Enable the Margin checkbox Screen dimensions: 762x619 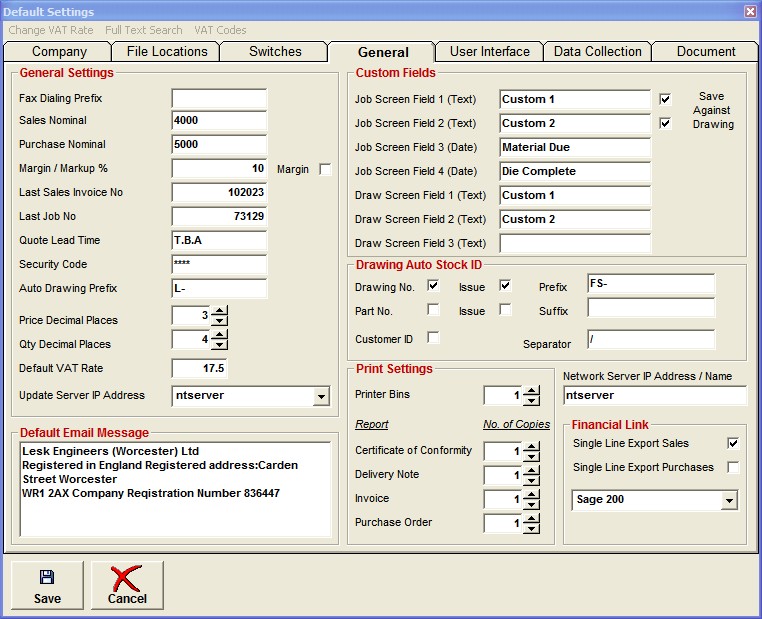(325, 170)
